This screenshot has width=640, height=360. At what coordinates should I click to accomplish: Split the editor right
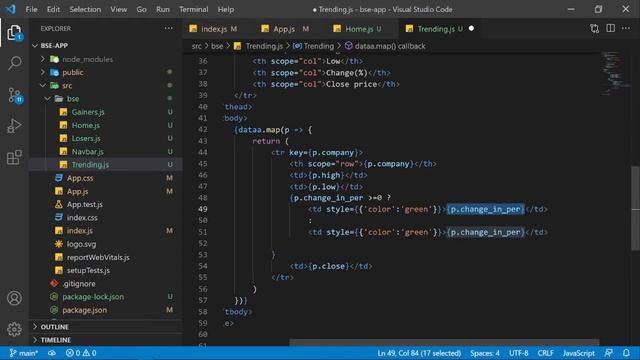point(611,28)
